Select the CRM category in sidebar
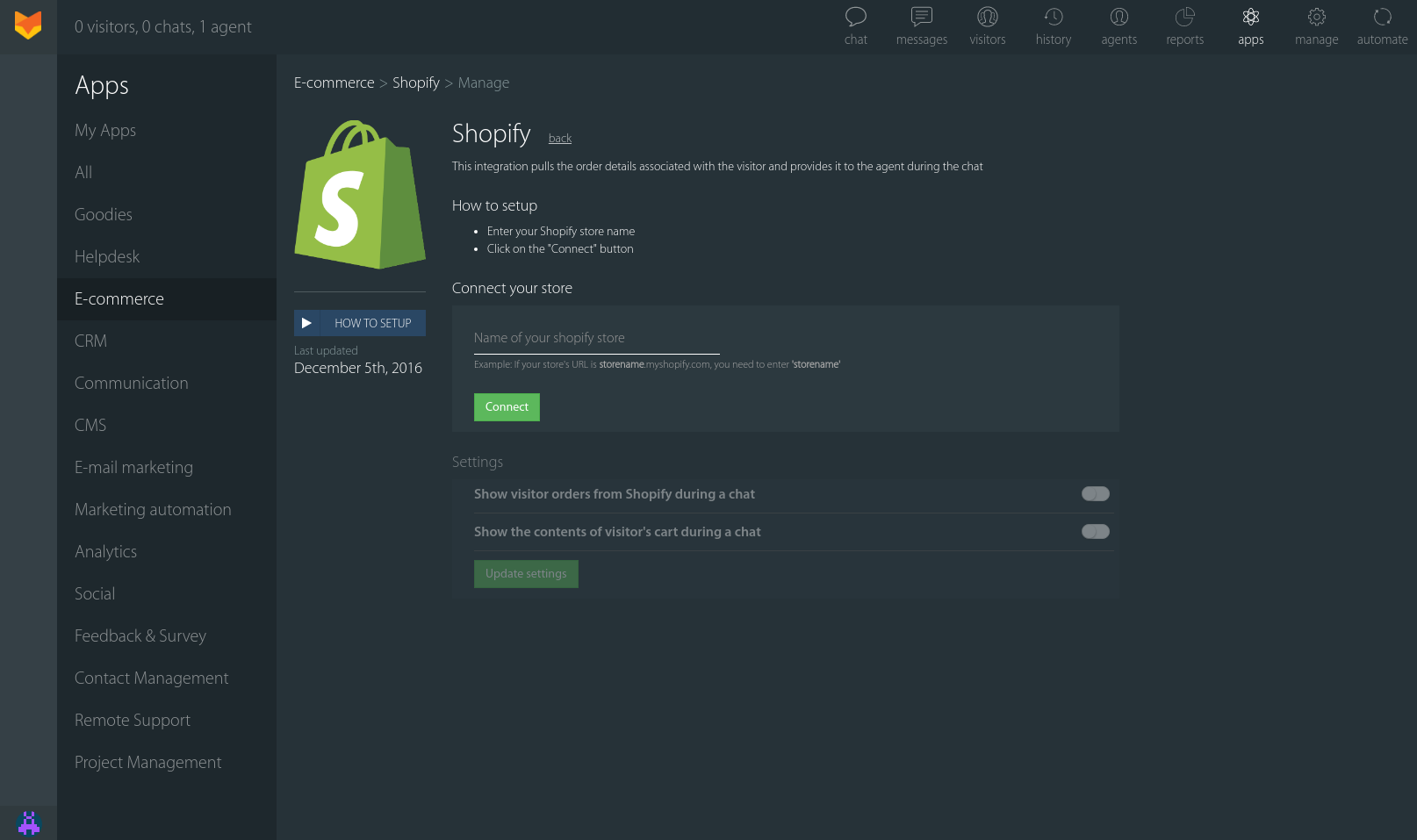The width and height of the screenshot is (1417, 840). click(90, 341)
